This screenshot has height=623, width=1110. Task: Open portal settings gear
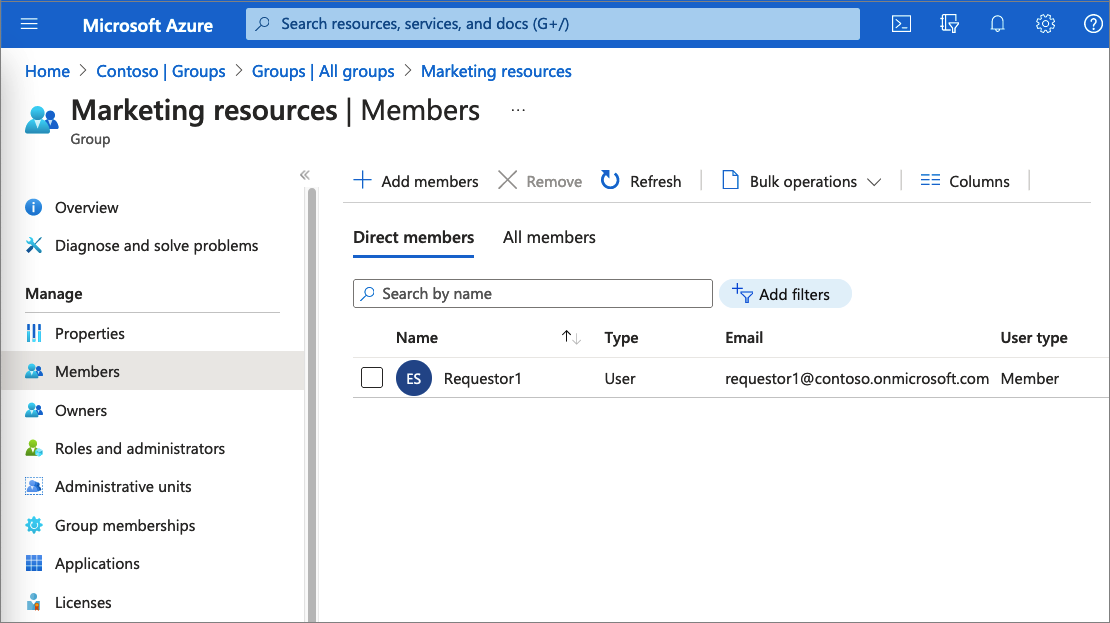point(1045,23)
